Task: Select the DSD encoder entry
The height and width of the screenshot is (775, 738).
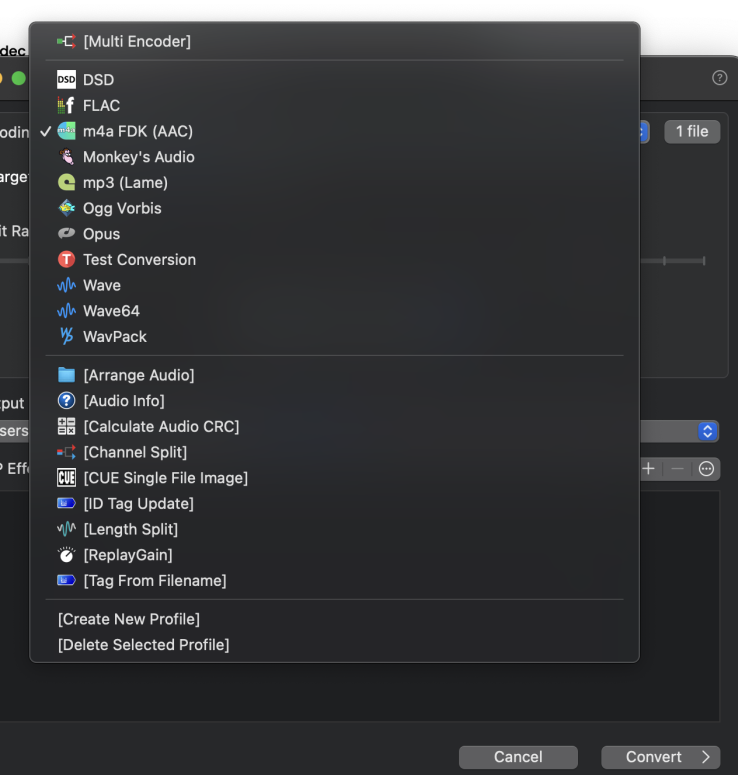Action: (x=334, y=80)
